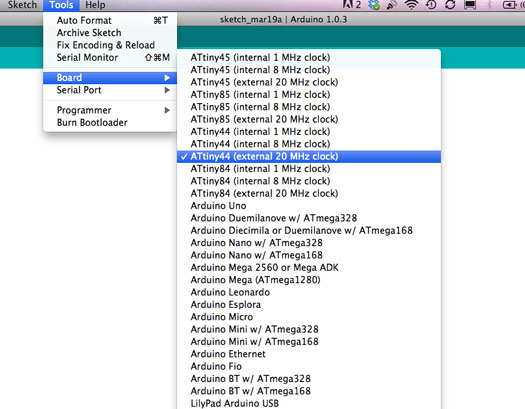Click the satellite dish menu bar icon
525x409 pixels.
[x=391, y=5]
